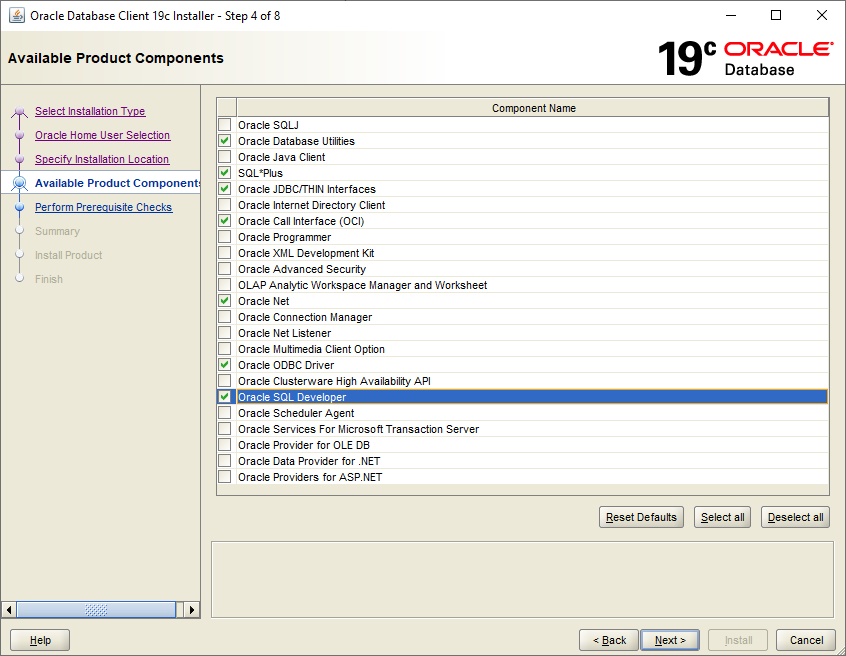Enable the Oracle Scheduler Agent checkbox
This screenshot has width=846, height=656.
point(224,413)
